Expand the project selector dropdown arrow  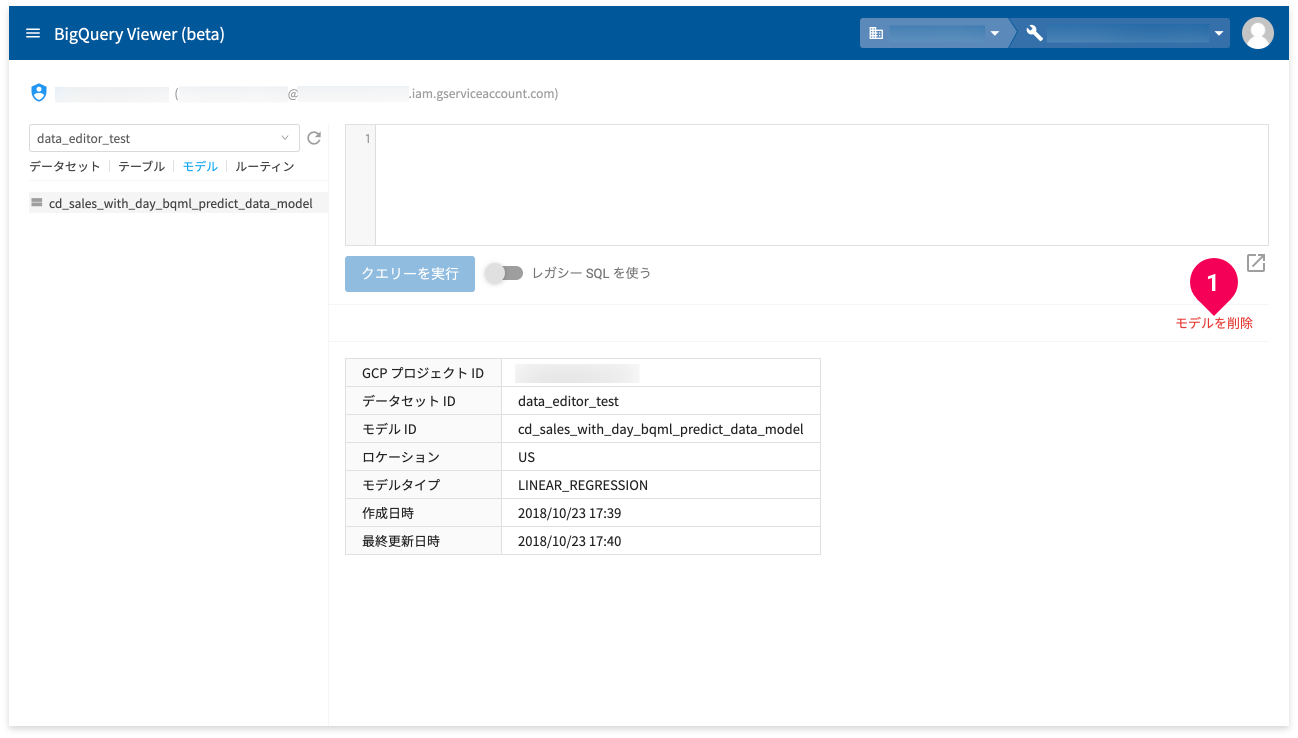[1219, 34]
